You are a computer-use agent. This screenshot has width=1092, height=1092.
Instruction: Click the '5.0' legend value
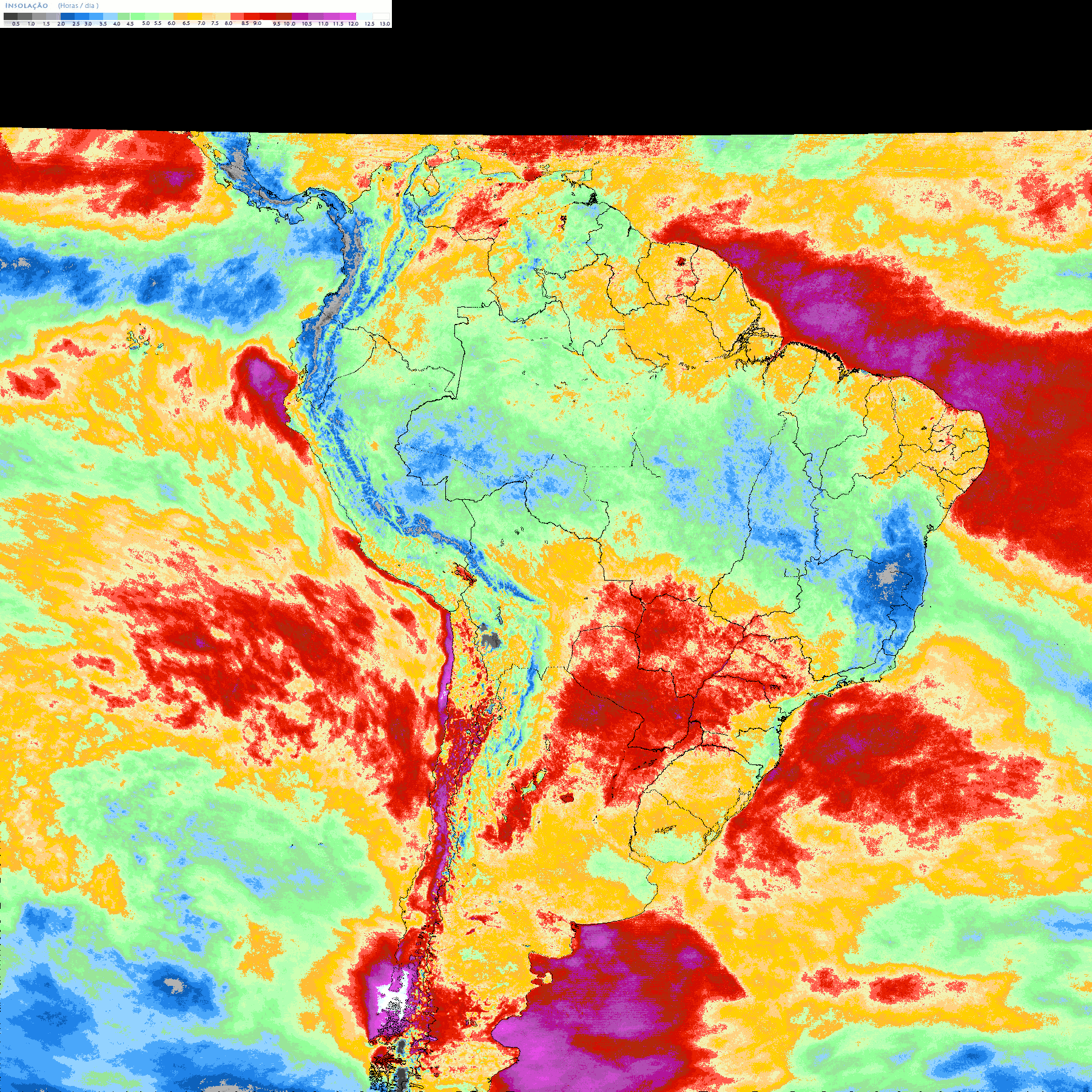[x=146, y=23]
